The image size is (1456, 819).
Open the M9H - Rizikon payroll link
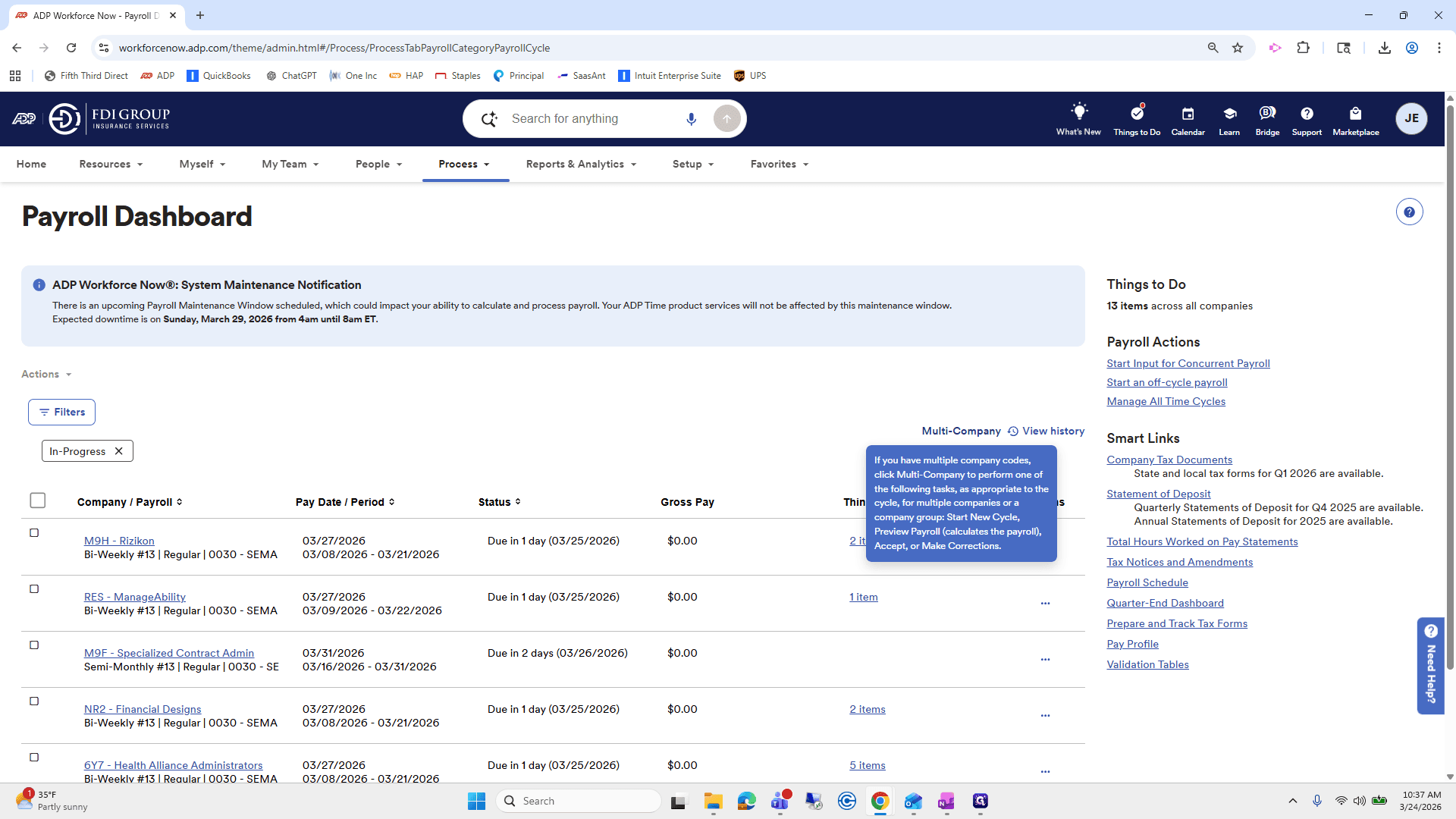click(119, 541)
